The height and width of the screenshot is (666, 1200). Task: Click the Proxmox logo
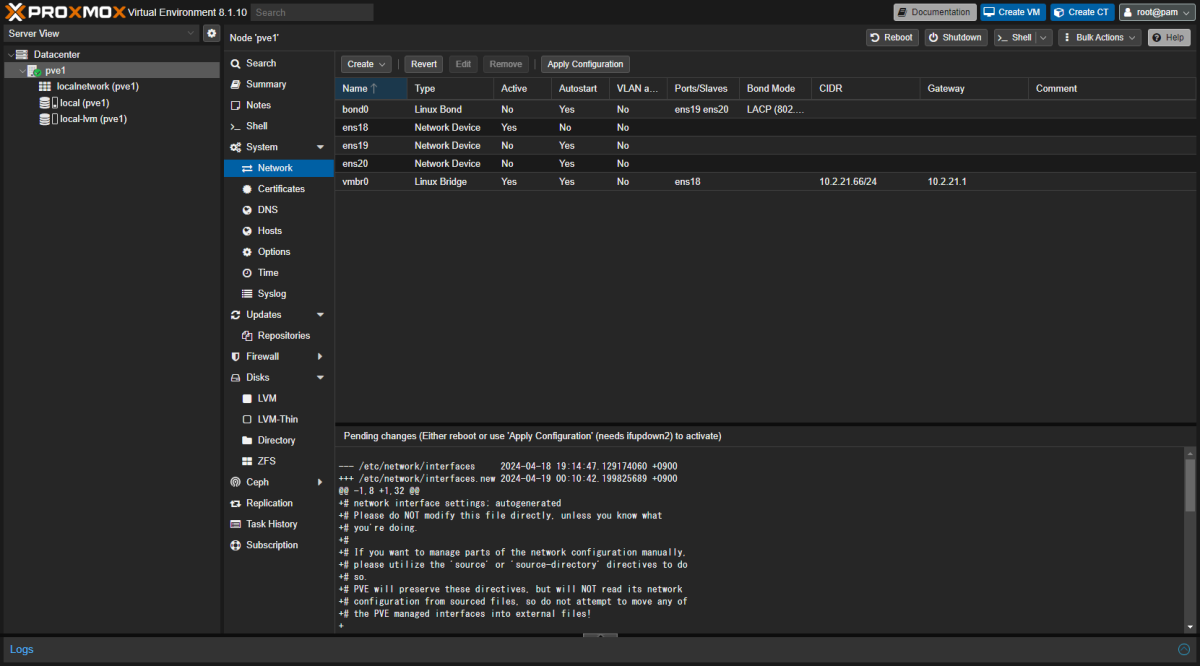point(65,12)
